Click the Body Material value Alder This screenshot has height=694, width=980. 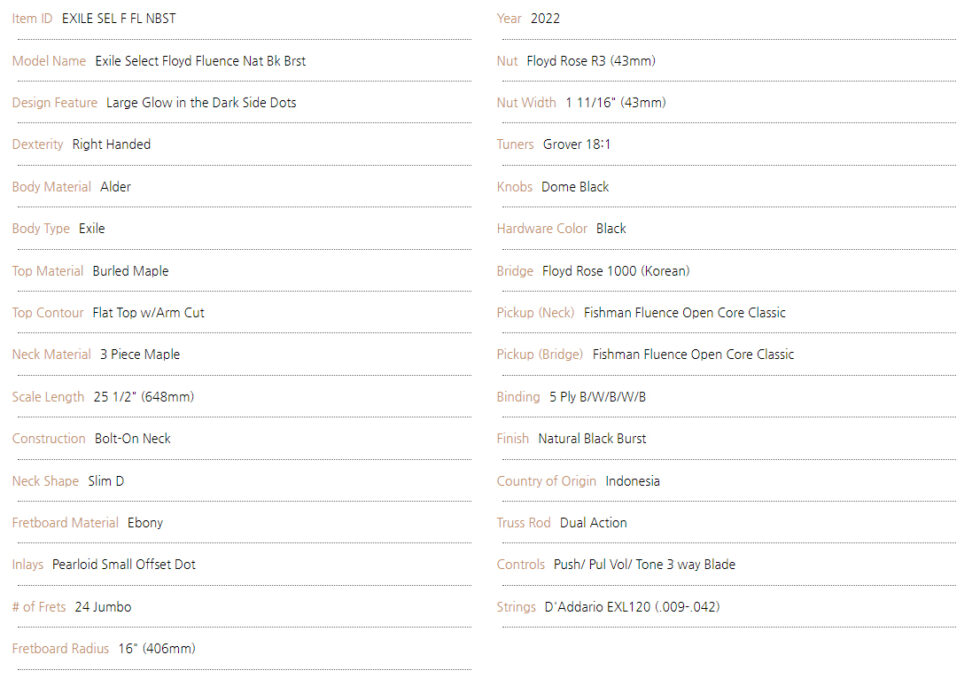coord(115,187)
